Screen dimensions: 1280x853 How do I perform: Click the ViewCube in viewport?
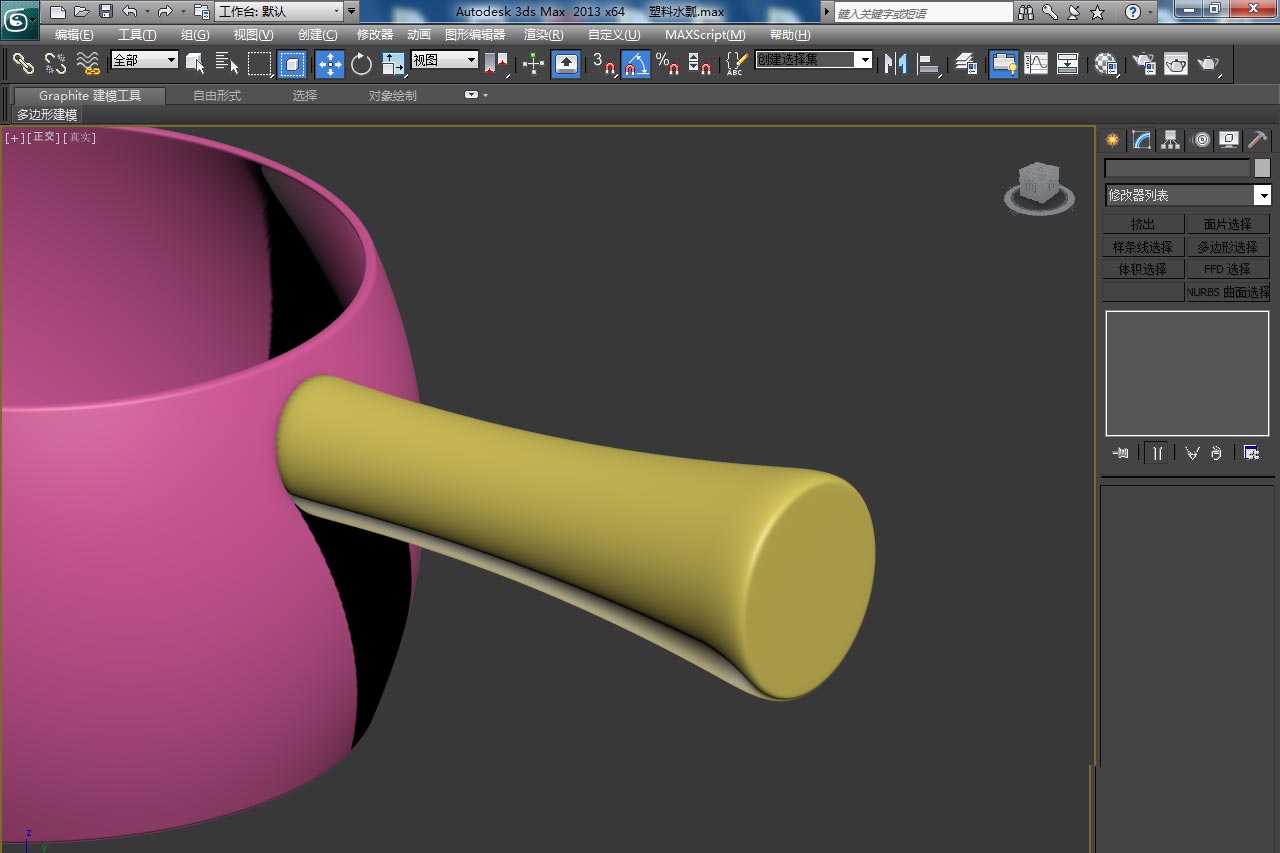point(1039,187)
